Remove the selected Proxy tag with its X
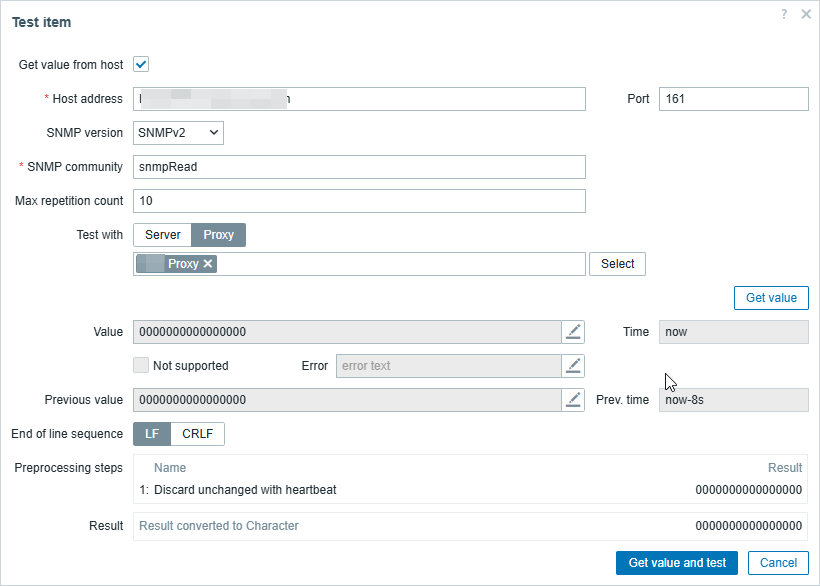This screenshot has height=586, width=820. [x=208, y=264]
